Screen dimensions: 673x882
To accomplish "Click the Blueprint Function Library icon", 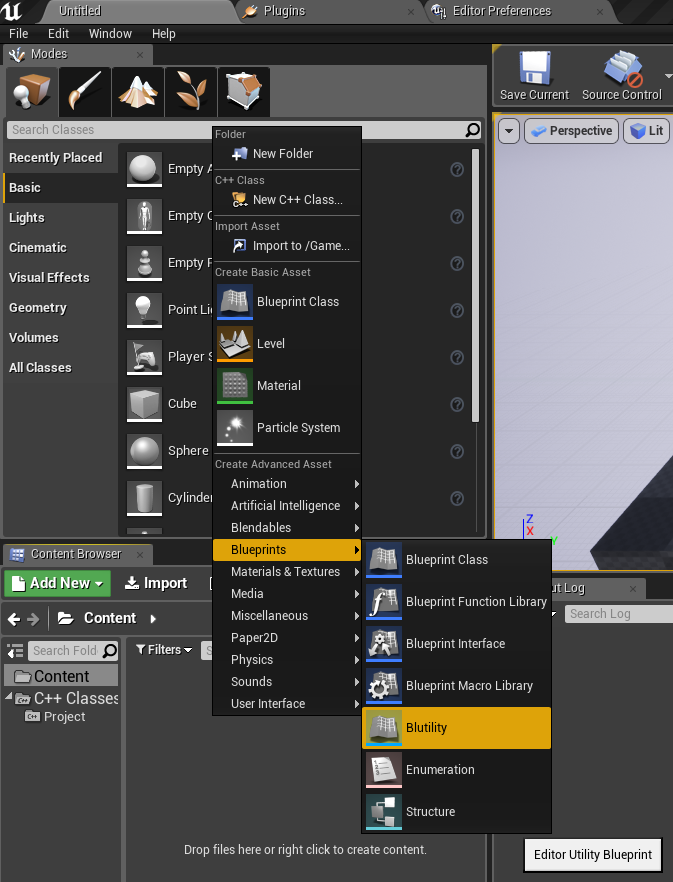I will [384, 602].
